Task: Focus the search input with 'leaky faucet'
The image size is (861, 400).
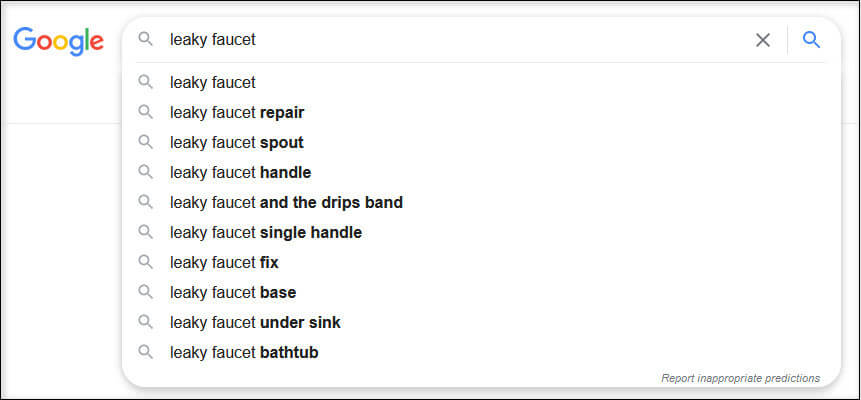Action: click(x=456, y=40)
